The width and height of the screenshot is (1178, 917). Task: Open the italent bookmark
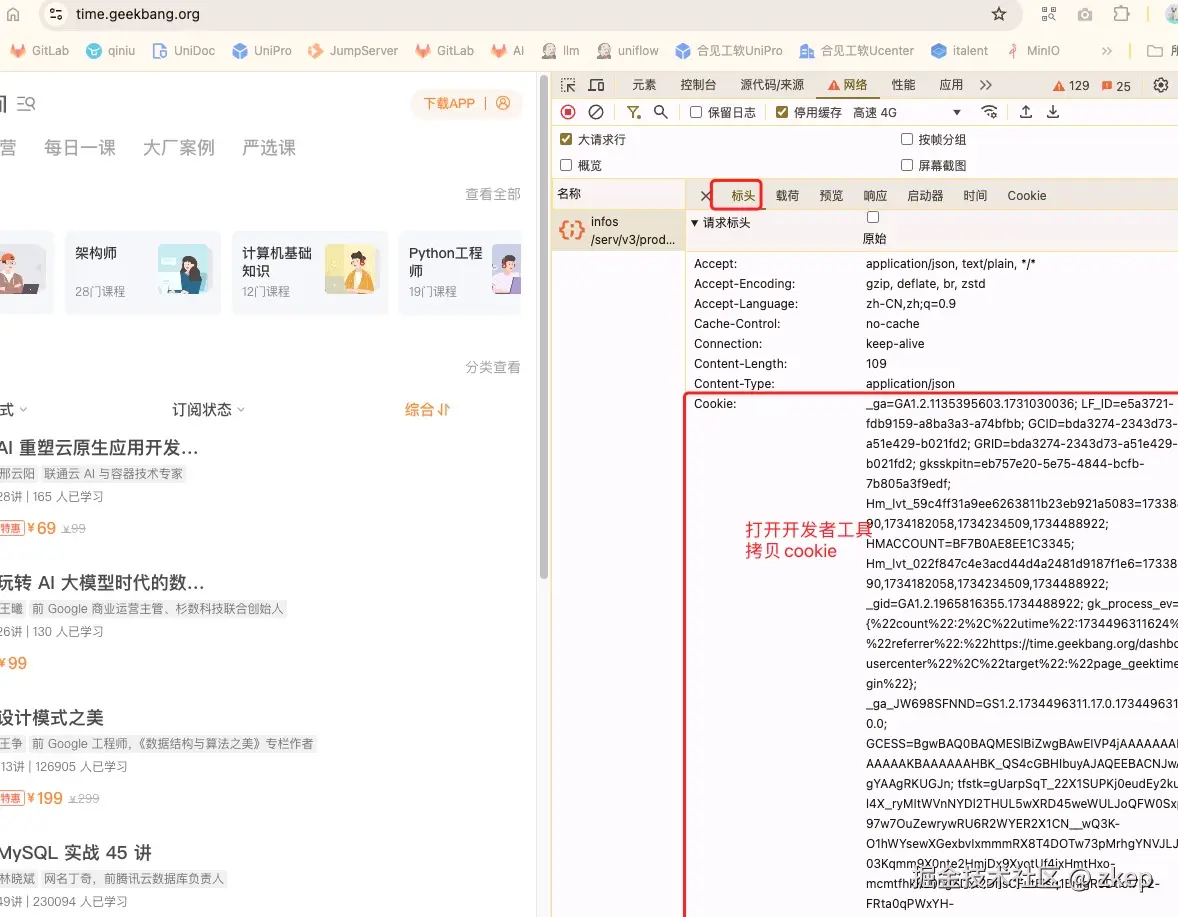pos(959,50)
